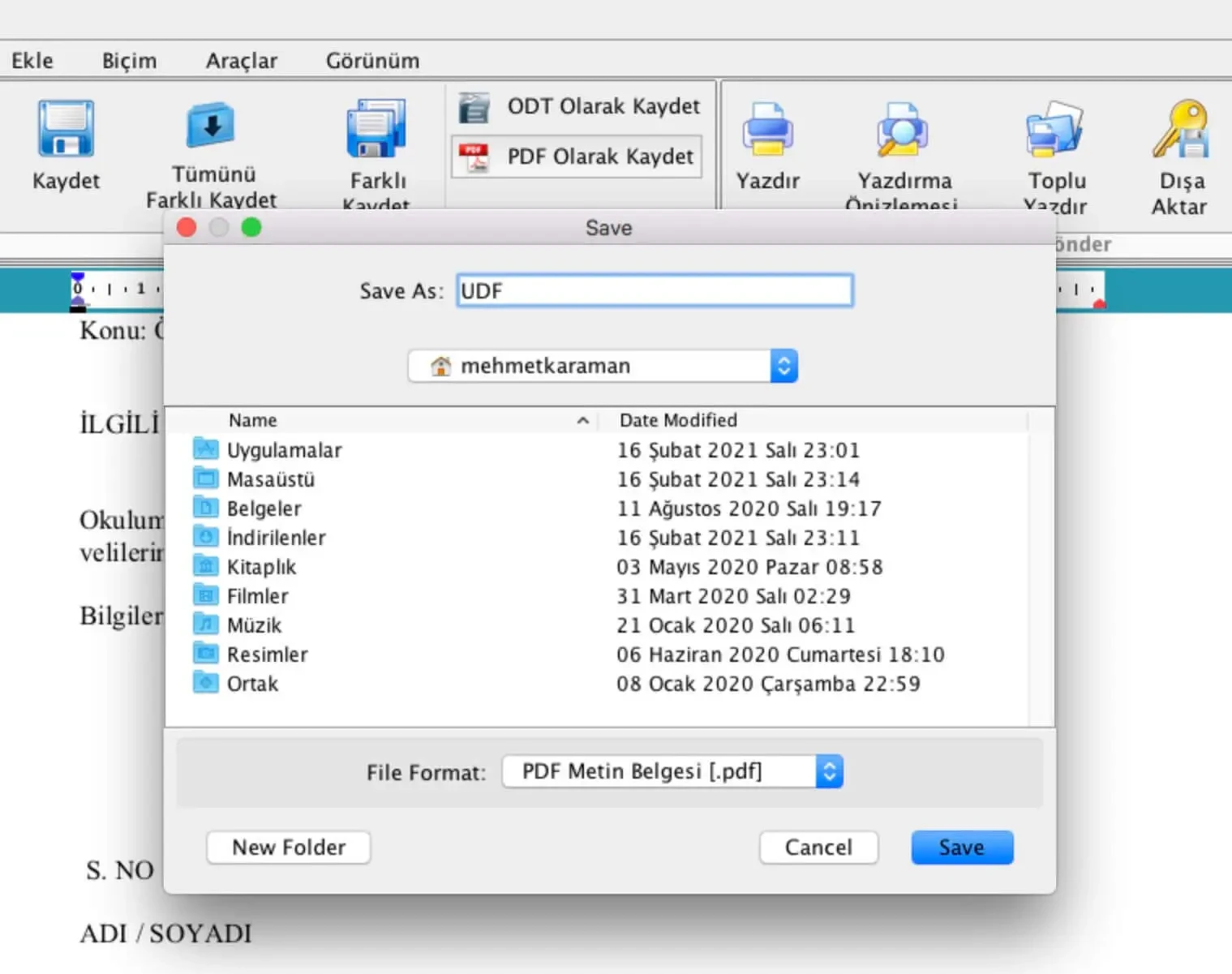Click the Save As filename field

point(655,291)
